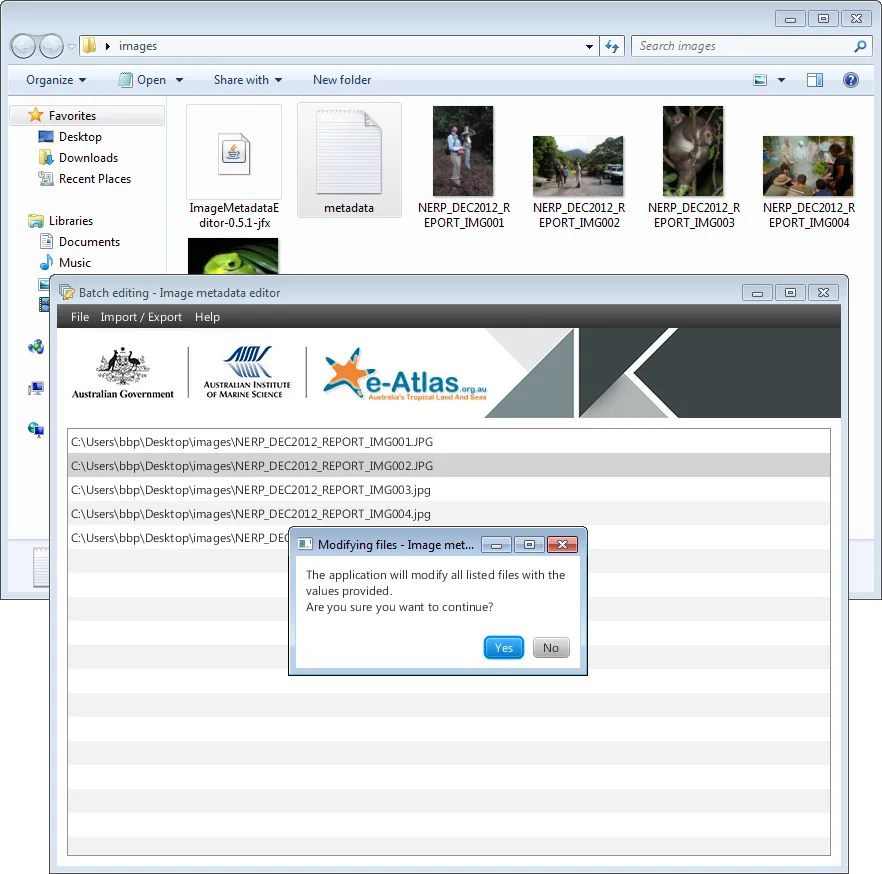This screenshot has height=874, width=882.
Task: Select the metadata text file
Action: (x=349, y=160)
